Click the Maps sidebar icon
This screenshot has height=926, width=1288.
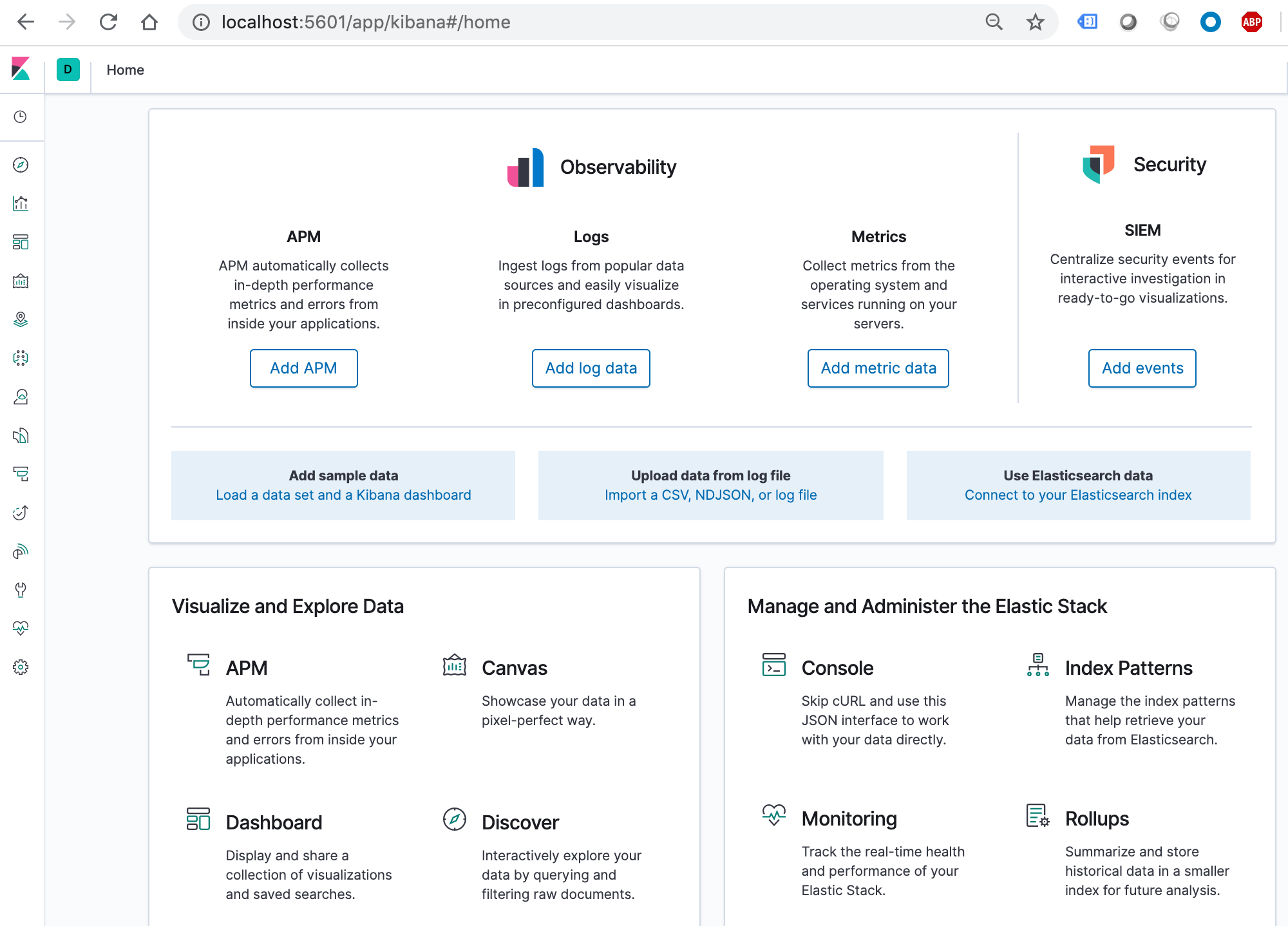(x=21, y=319)
